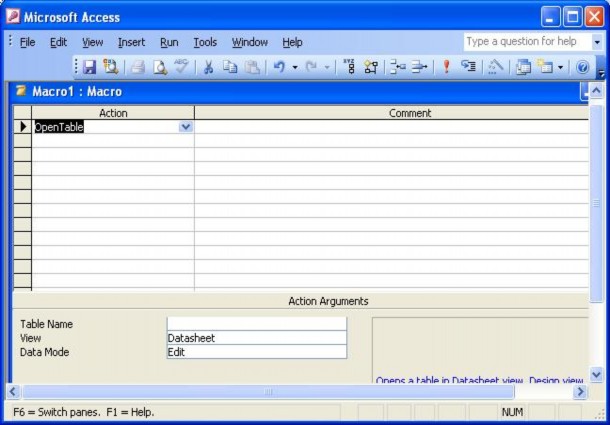Open the Run menu

click(169, 42)
